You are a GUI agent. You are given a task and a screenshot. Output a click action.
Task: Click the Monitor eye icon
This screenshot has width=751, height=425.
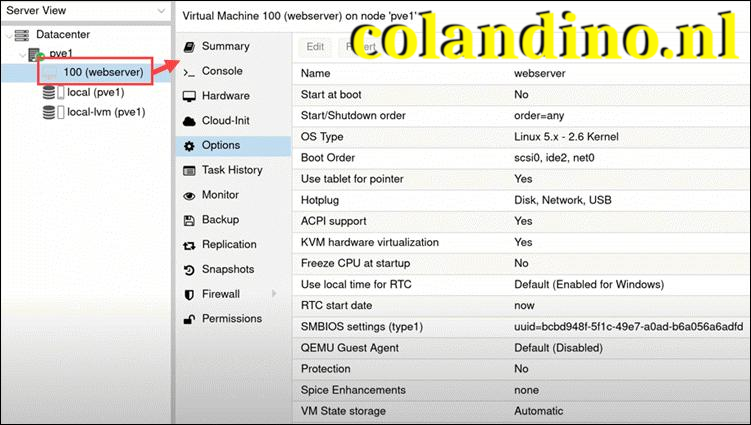coord(189,195)
